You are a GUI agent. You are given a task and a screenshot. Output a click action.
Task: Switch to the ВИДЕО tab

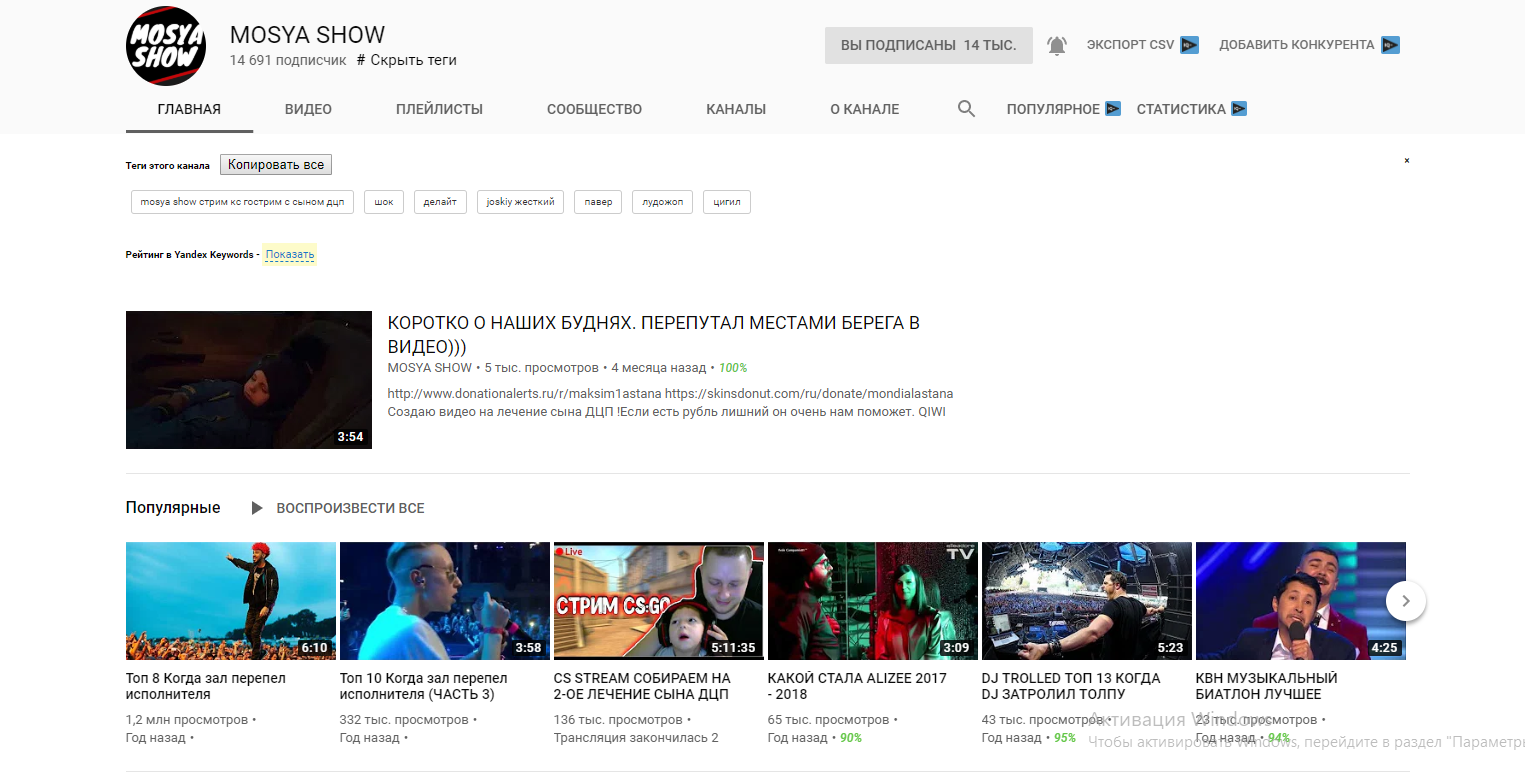pos(308,109)
